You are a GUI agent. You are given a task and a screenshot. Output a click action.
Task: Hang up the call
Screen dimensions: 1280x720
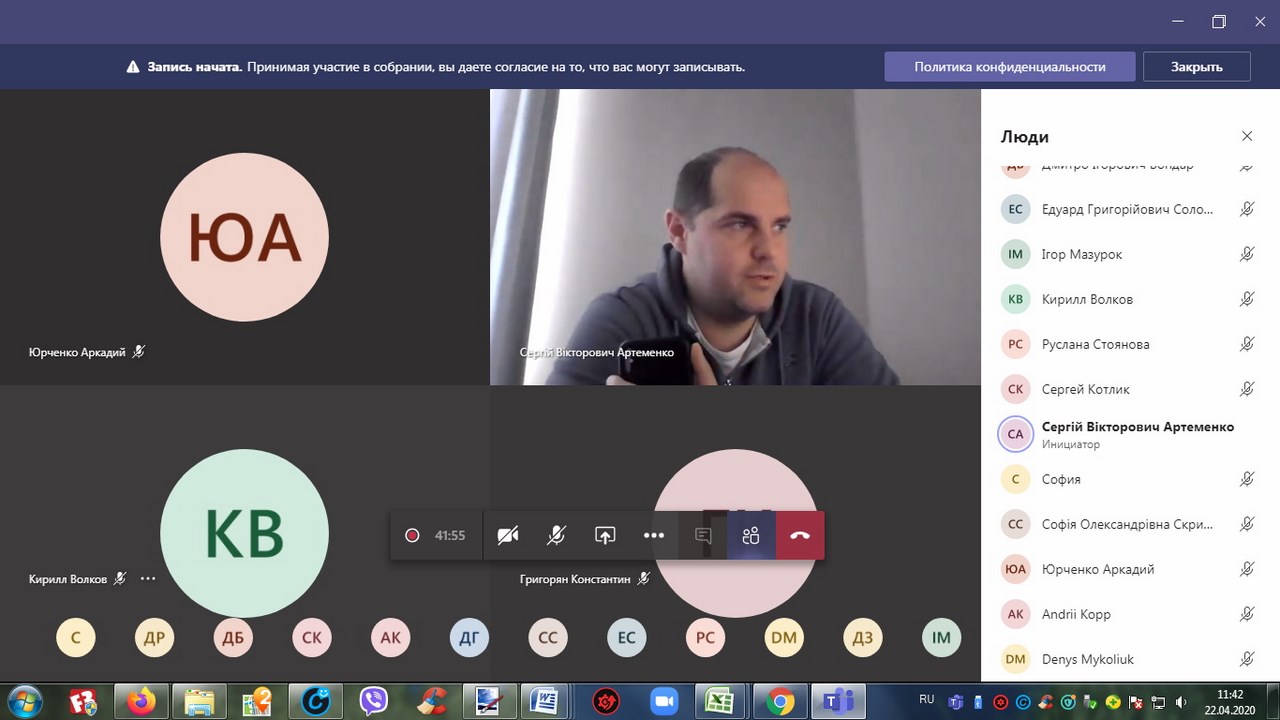pos(800,535)
